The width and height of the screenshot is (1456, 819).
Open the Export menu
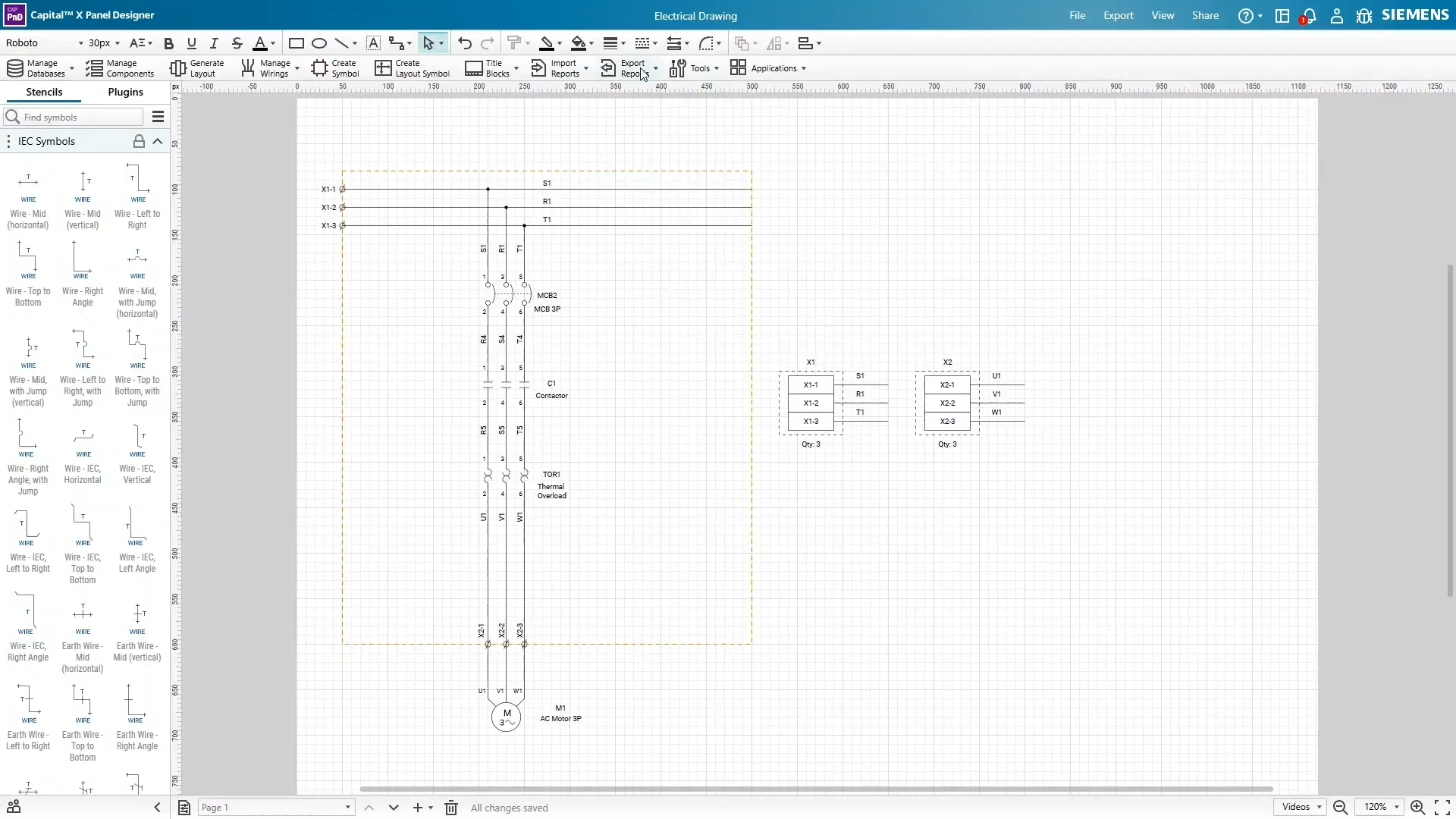click(1119, 15)
